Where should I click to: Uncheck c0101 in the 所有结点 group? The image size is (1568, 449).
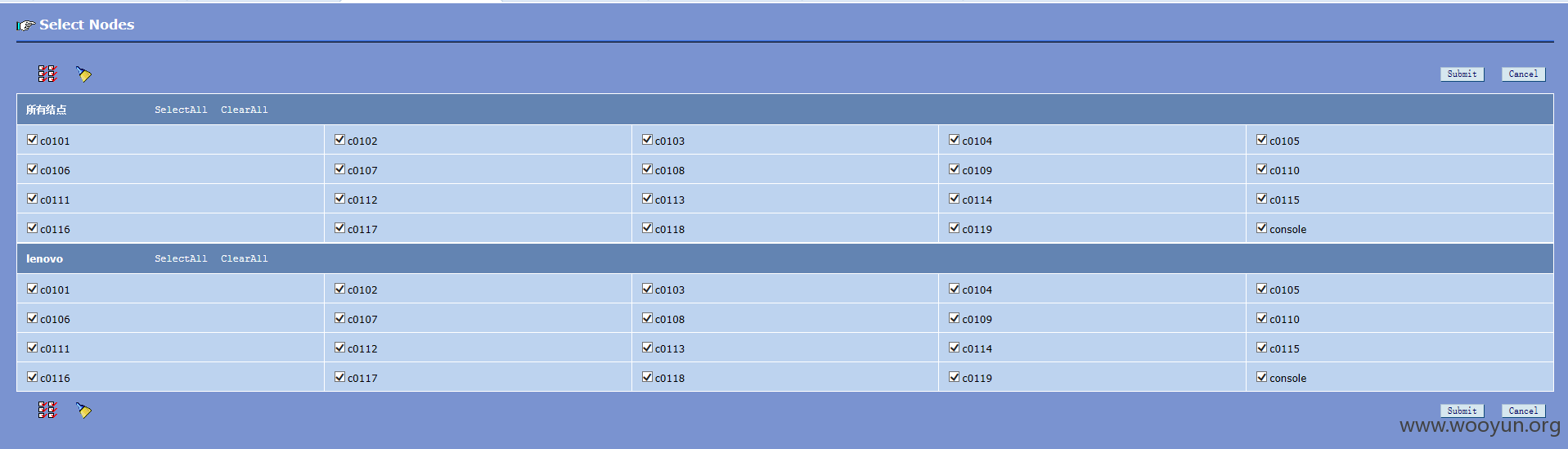(x=32, y=140)
